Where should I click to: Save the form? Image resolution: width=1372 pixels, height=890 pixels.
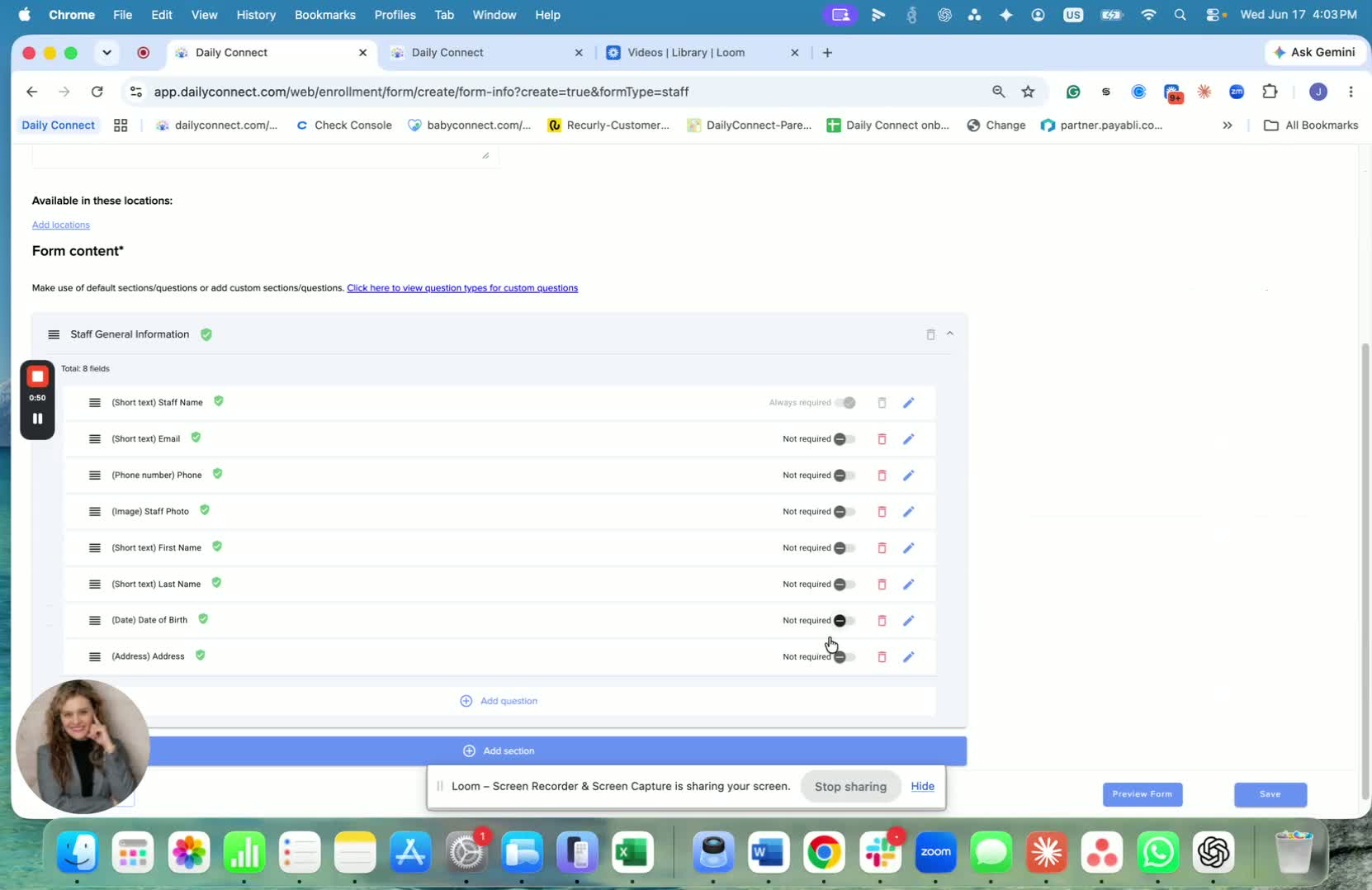[x=1270, y=794]
